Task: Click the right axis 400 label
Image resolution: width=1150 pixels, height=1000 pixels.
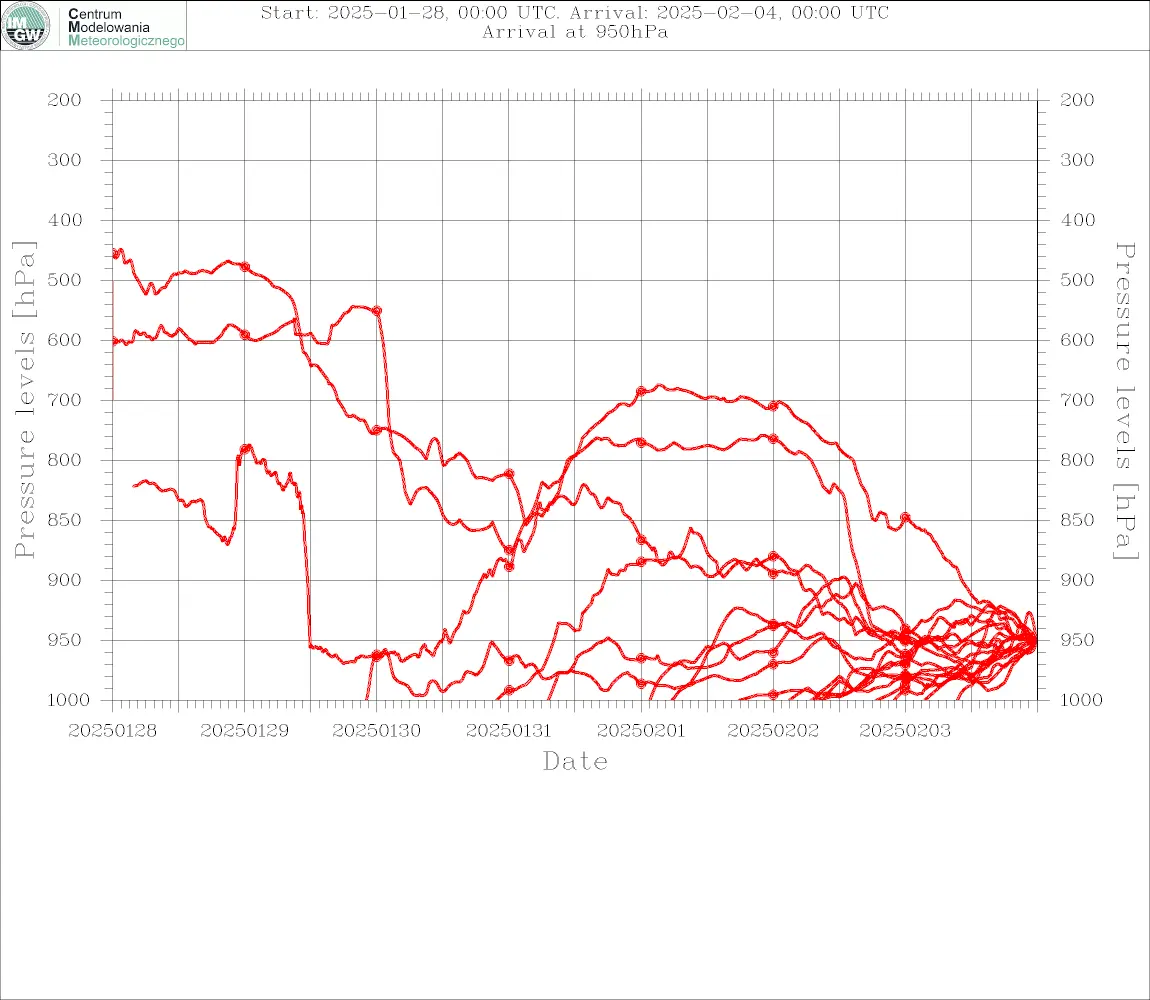Action: [x=1077, y=220]
